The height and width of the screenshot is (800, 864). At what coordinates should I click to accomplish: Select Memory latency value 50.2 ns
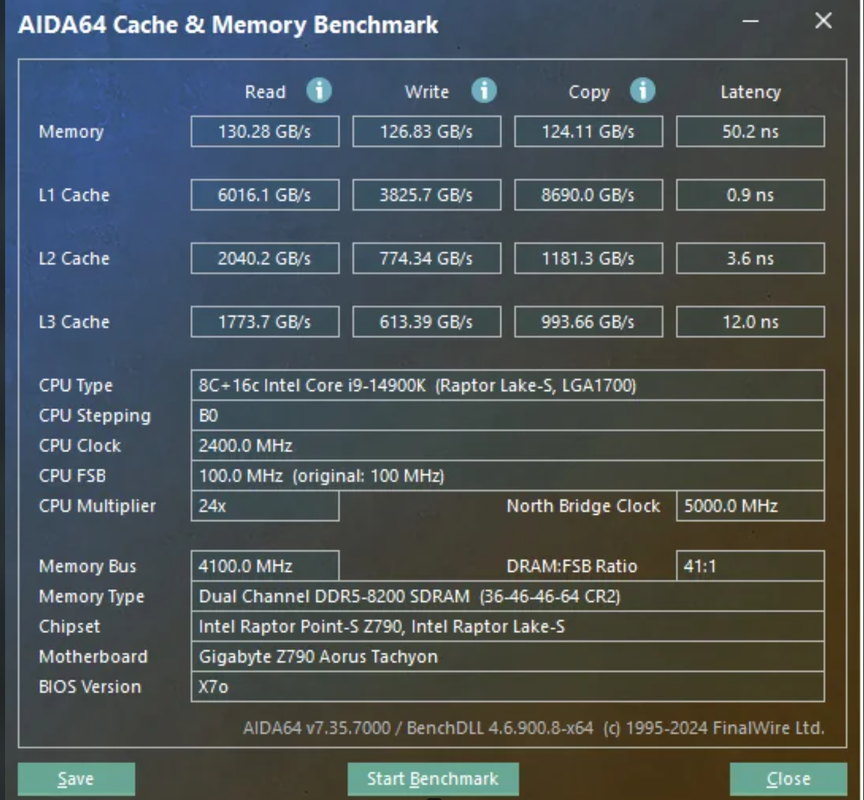pyautogui.click(x=750, y=131)
